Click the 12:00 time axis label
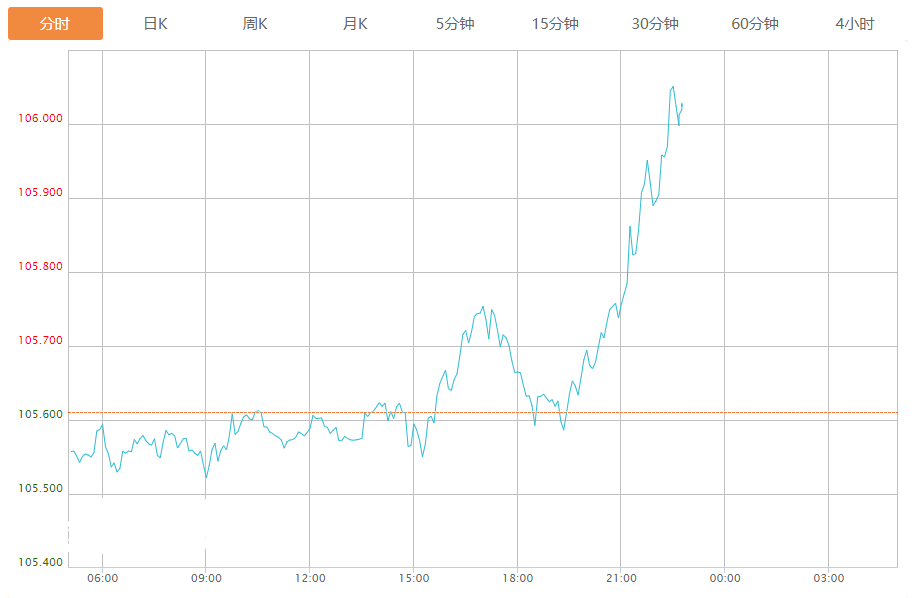The image size is (913, 598). tap(310, 579)
